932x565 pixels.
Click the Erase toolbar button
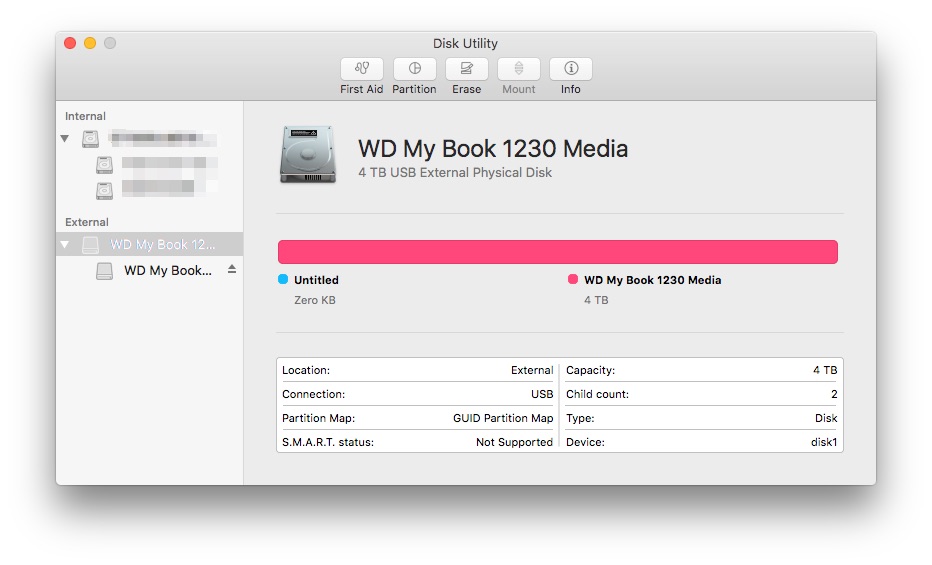467,69
